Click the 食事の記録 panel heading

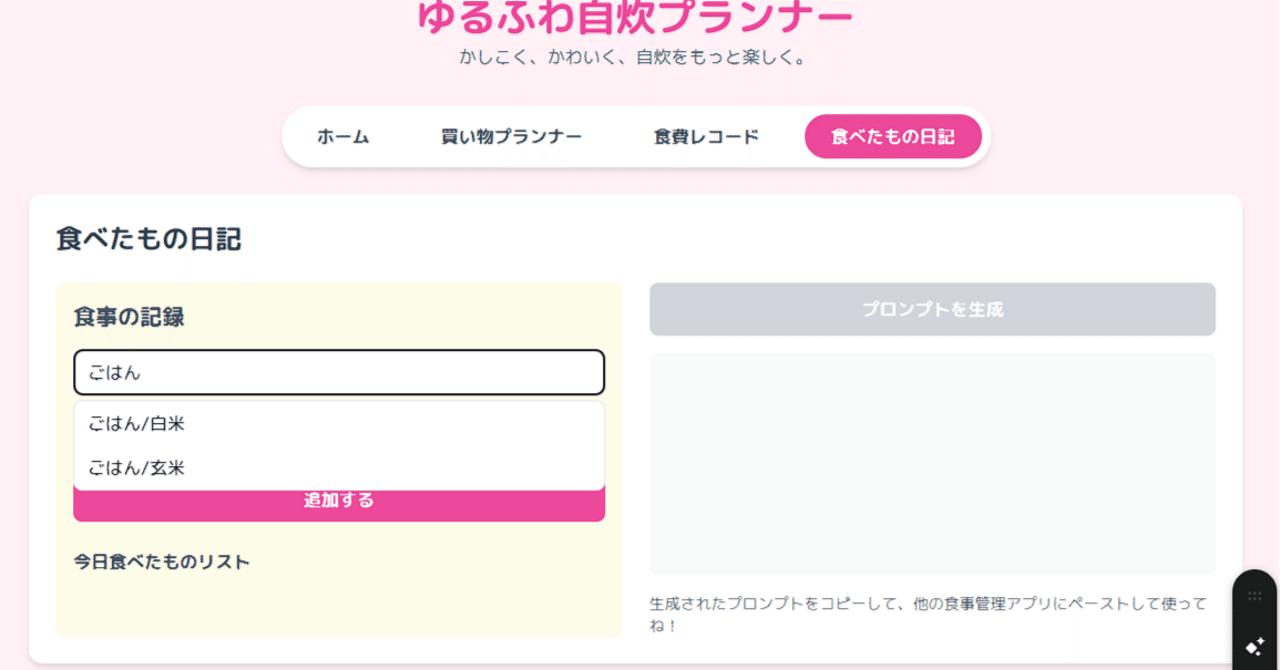pyautogui.click(x=129, y=317)
